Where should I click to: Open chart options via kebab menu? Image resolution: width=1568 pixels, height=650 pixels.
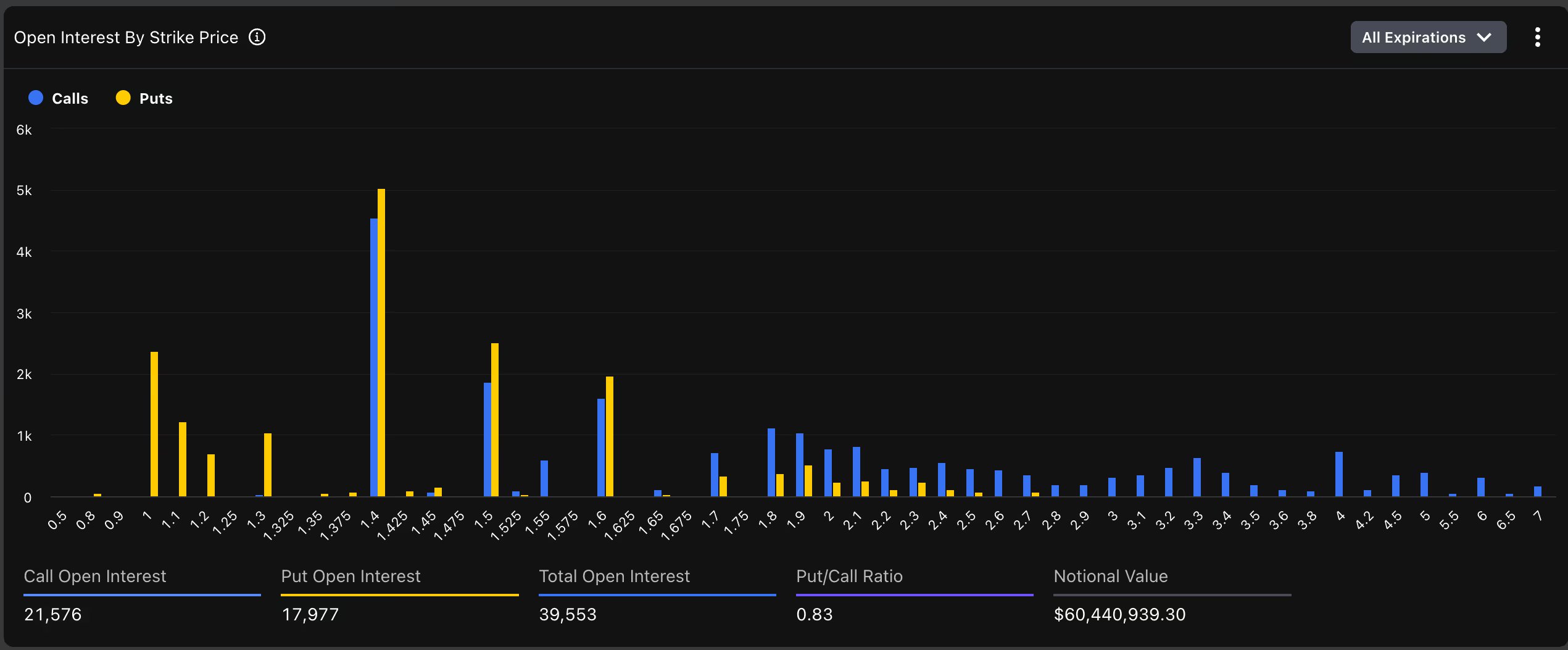coord(1538,37)
